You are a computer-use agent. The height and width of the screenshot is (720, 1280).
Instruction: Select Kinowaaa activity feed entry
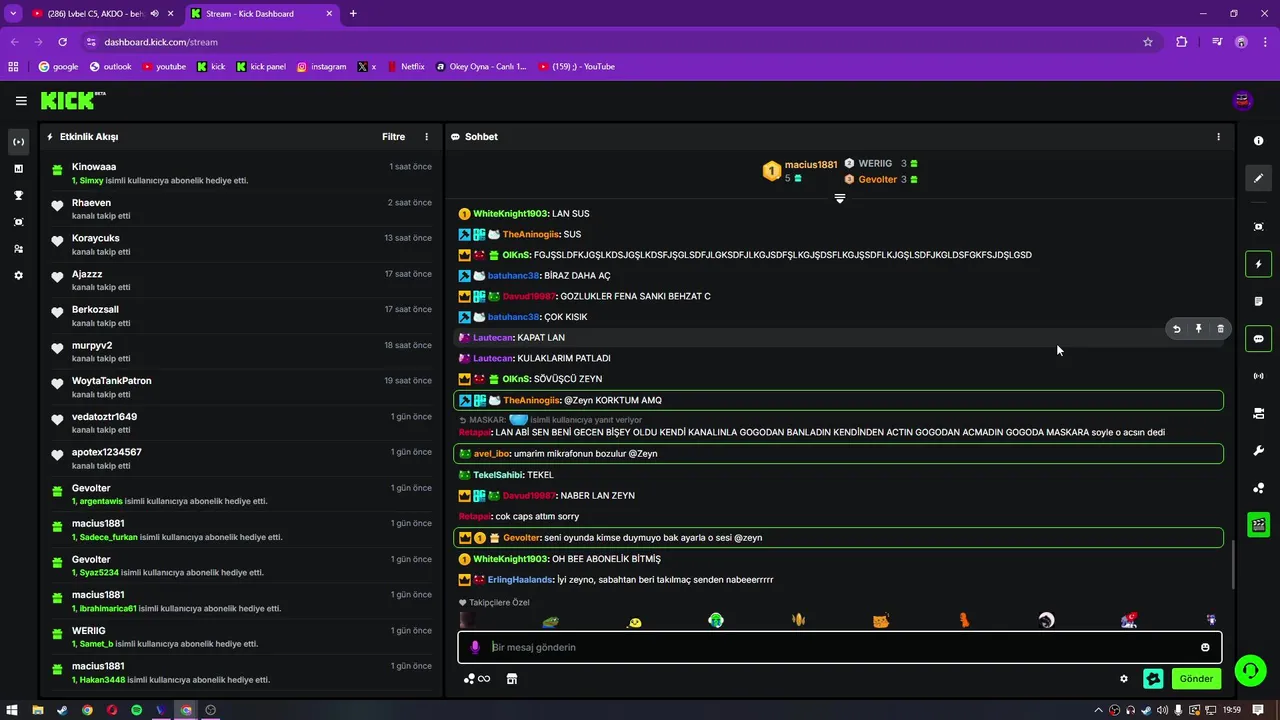click(x=242, y=173)
